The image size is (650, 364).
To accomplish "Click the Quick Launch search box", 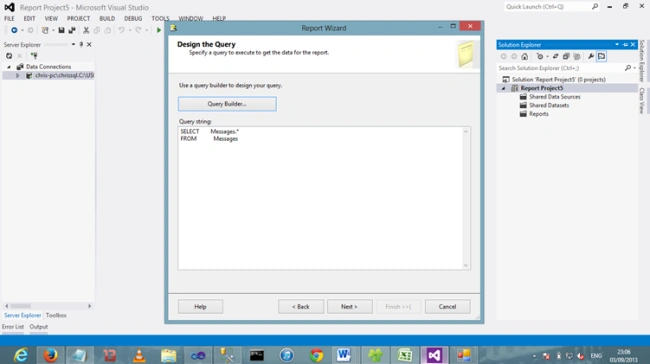I will click(x=548, y=7).
